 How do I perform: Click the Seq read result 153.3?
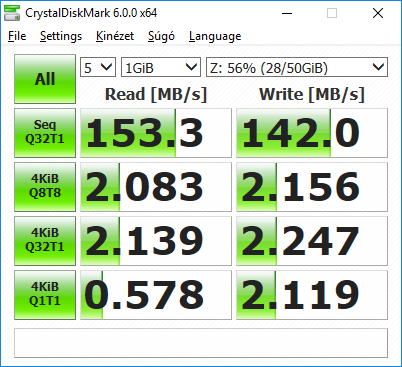156,133
